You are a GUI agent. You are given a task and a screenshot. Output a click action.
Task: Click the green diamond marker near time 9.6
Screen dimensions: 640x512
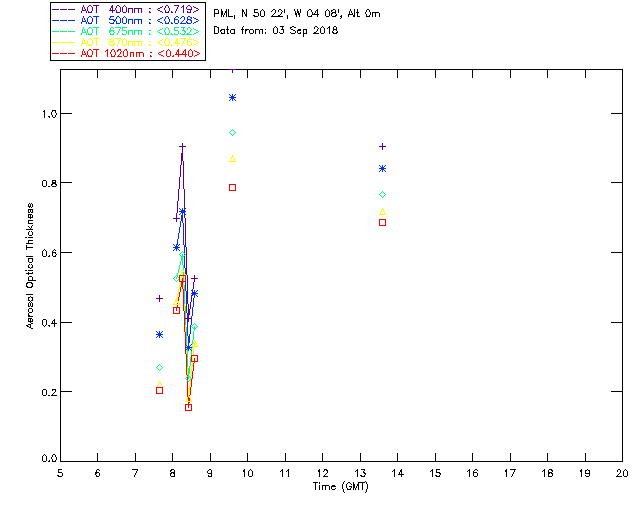pos(233,133)
